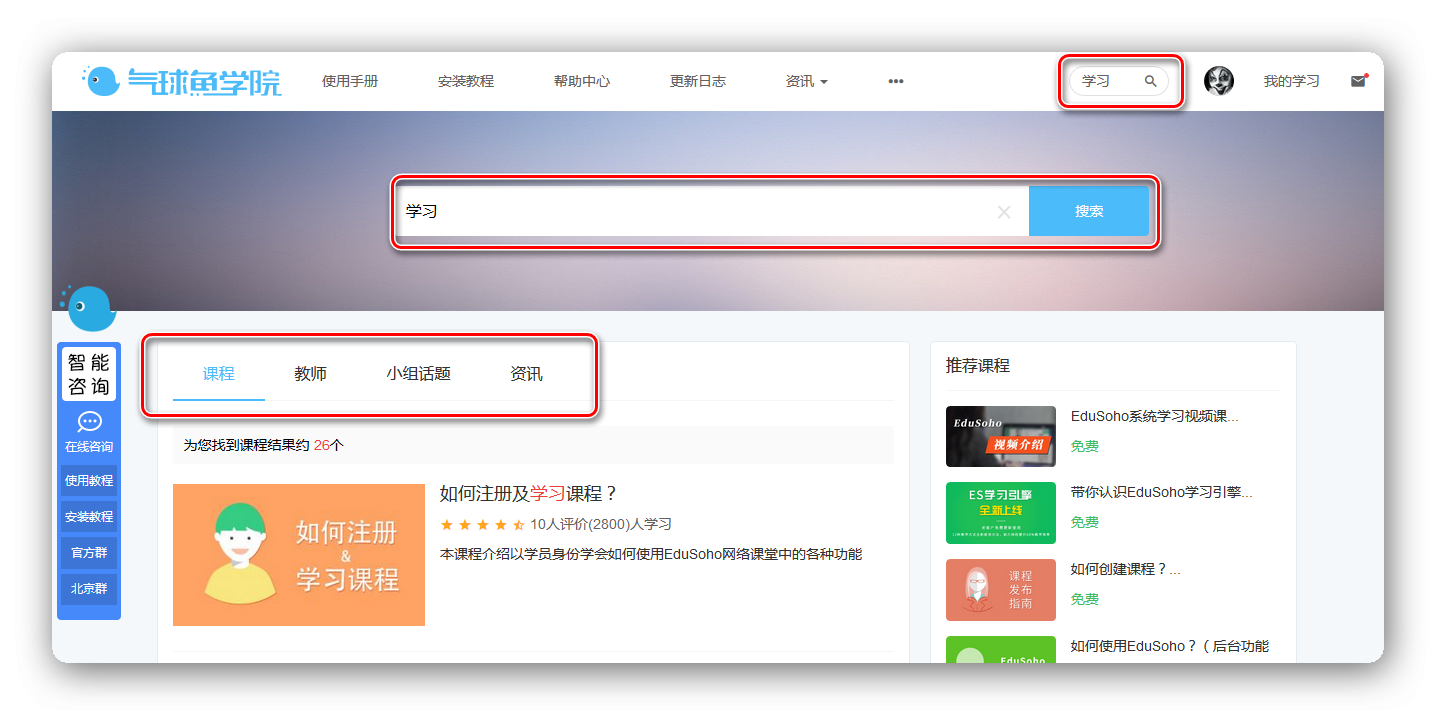Open the mail notifications envelope icon
The image size is (1436, 715).
1357,82
